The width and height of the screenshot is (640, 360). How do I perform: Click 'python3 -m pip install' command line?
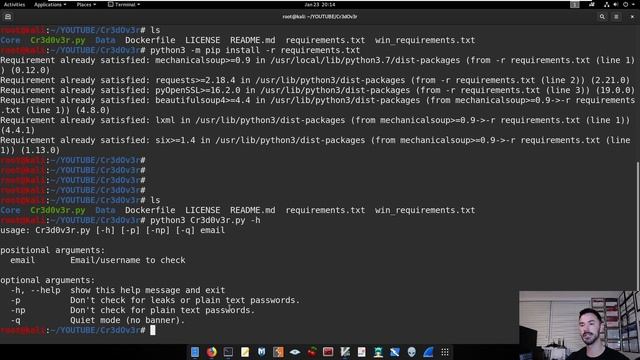pyautogui.click(x=255, y=50)
